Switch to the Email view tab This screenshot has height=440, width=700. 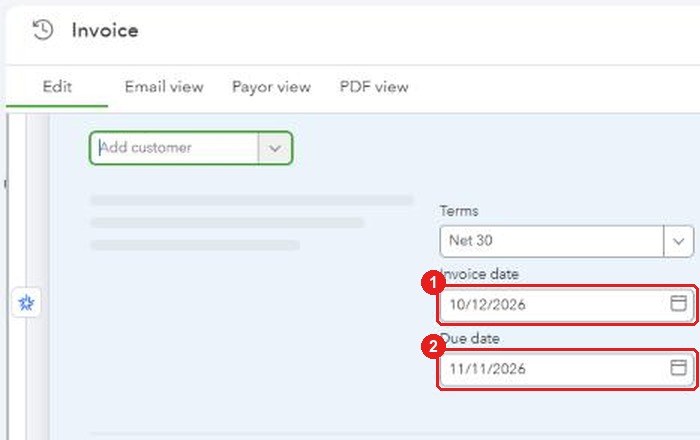click(x=164, y=87)
